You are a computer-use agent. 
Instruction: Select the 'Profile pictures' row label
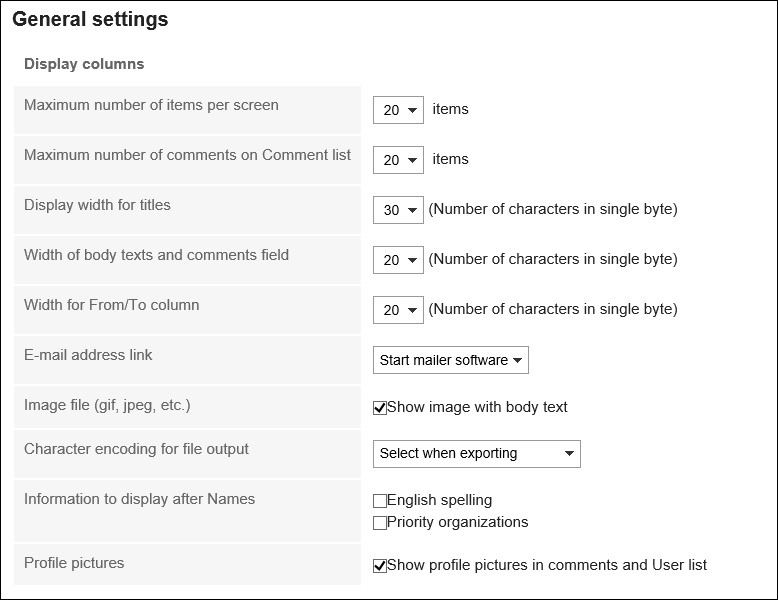(74, 563)
